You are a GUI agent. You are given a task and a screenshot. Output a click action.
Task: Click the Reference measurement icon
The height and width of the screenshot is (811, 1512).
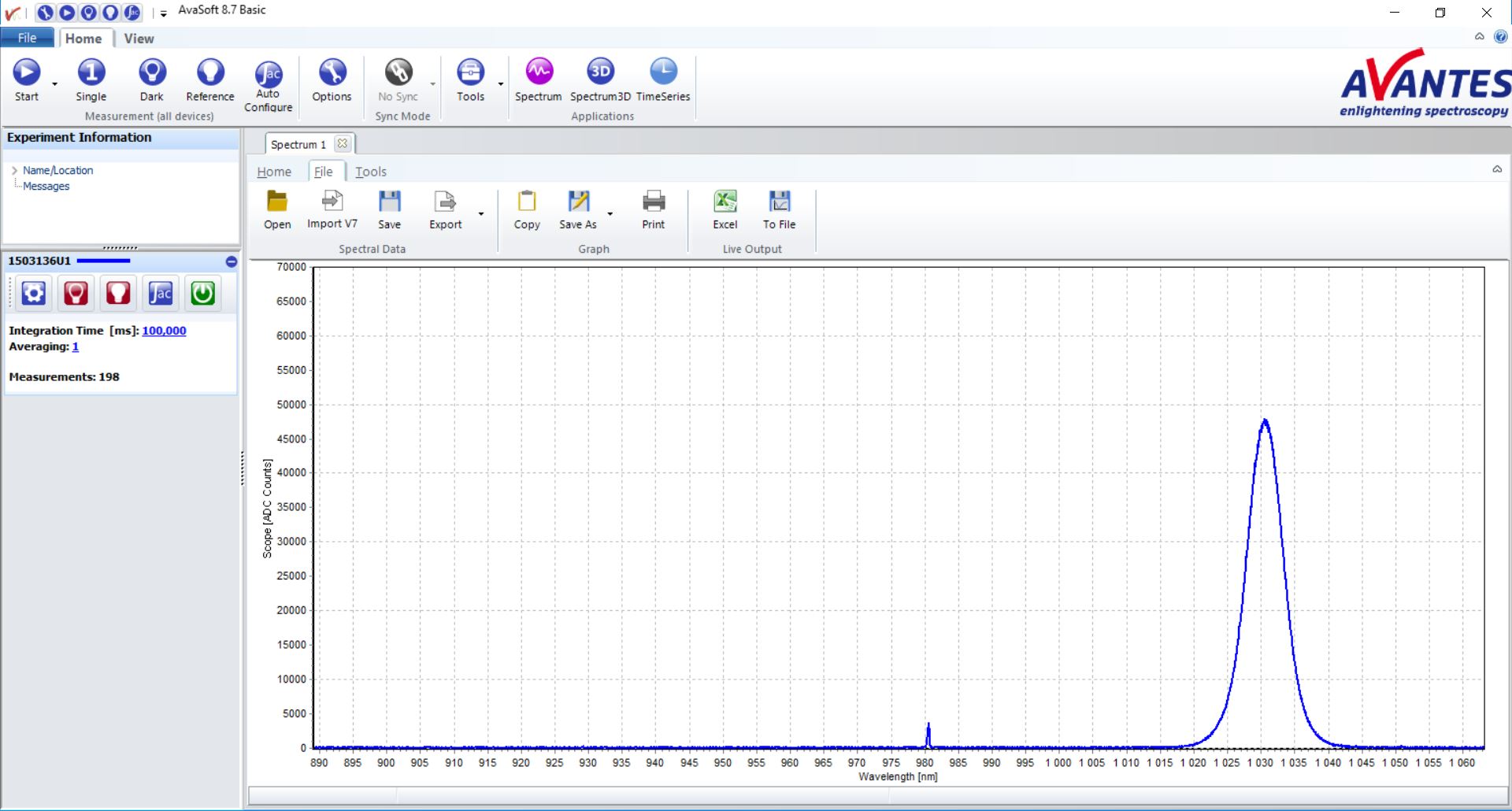click(x=209, y=73)
